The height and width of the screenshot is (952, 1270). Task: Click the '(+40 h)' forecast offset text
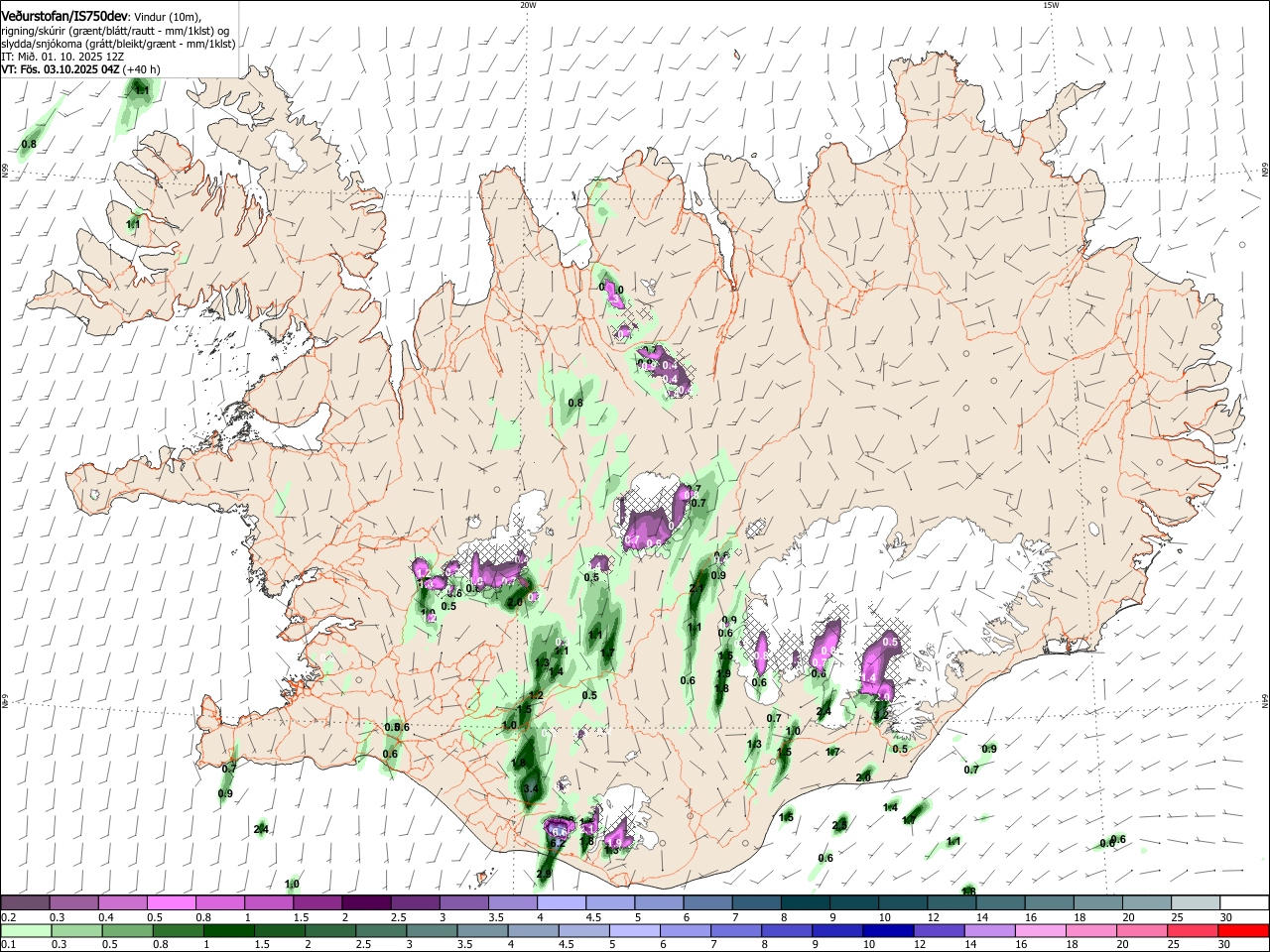[x=142, y=69]
